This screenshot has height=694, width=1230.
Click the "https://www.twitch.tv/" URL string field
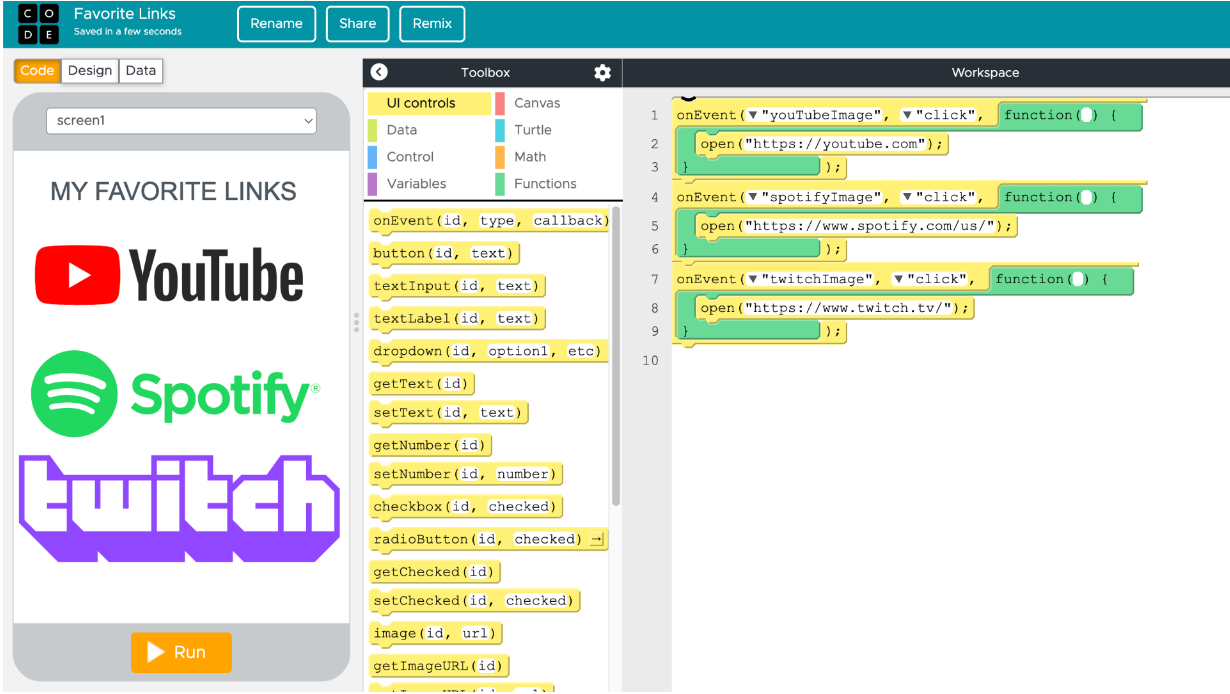(x=848, y=308)
